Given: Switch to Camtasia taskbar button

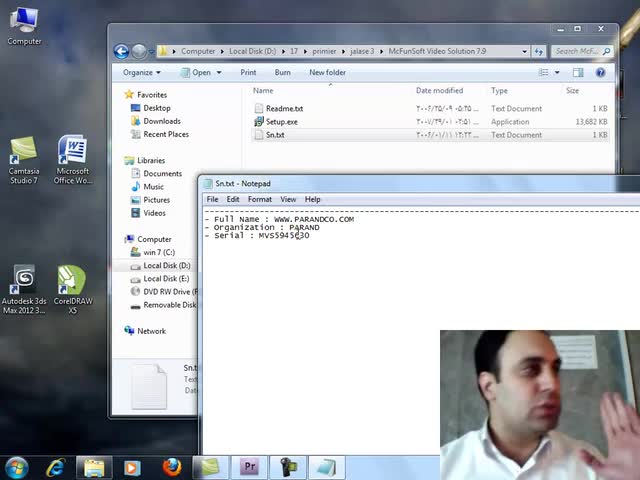Looking at the screenshot, I should pos(211,468).
